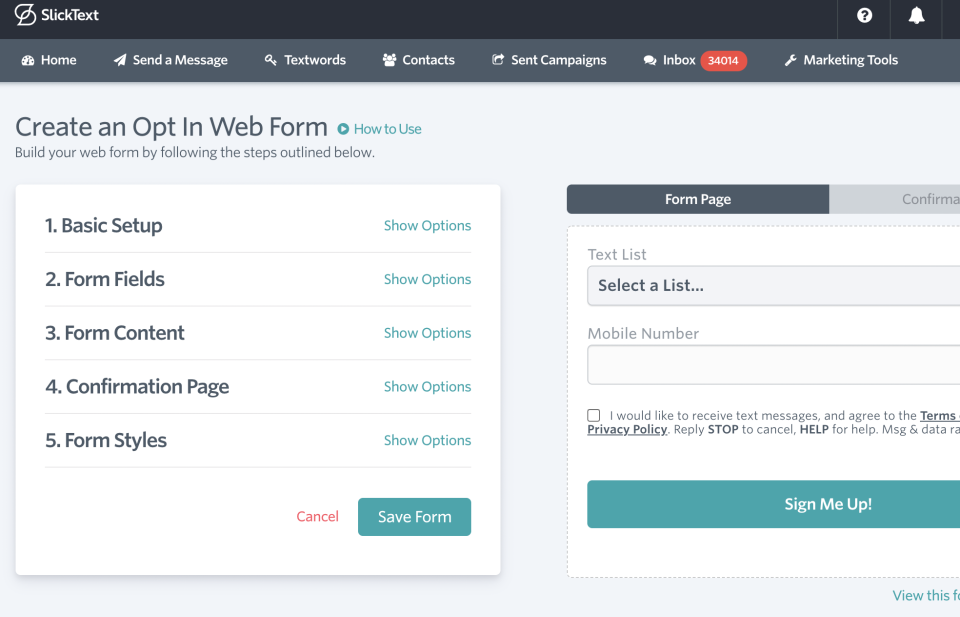
Task: Click the Save Form button
Action: coord(414,517)
